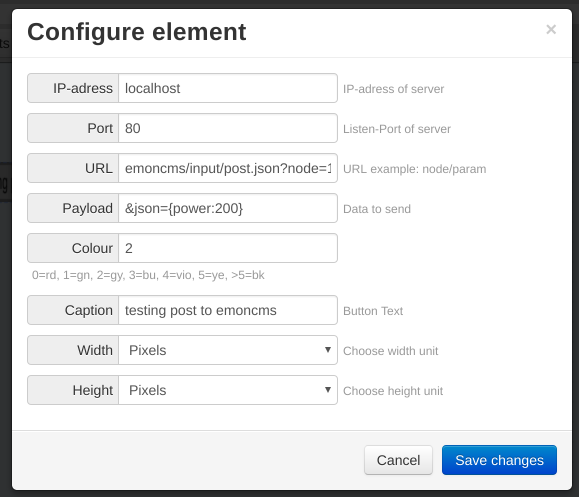This screenshot has width=579, height=497.
Task: Click the Port label
Action: click(x=73, y=128)
